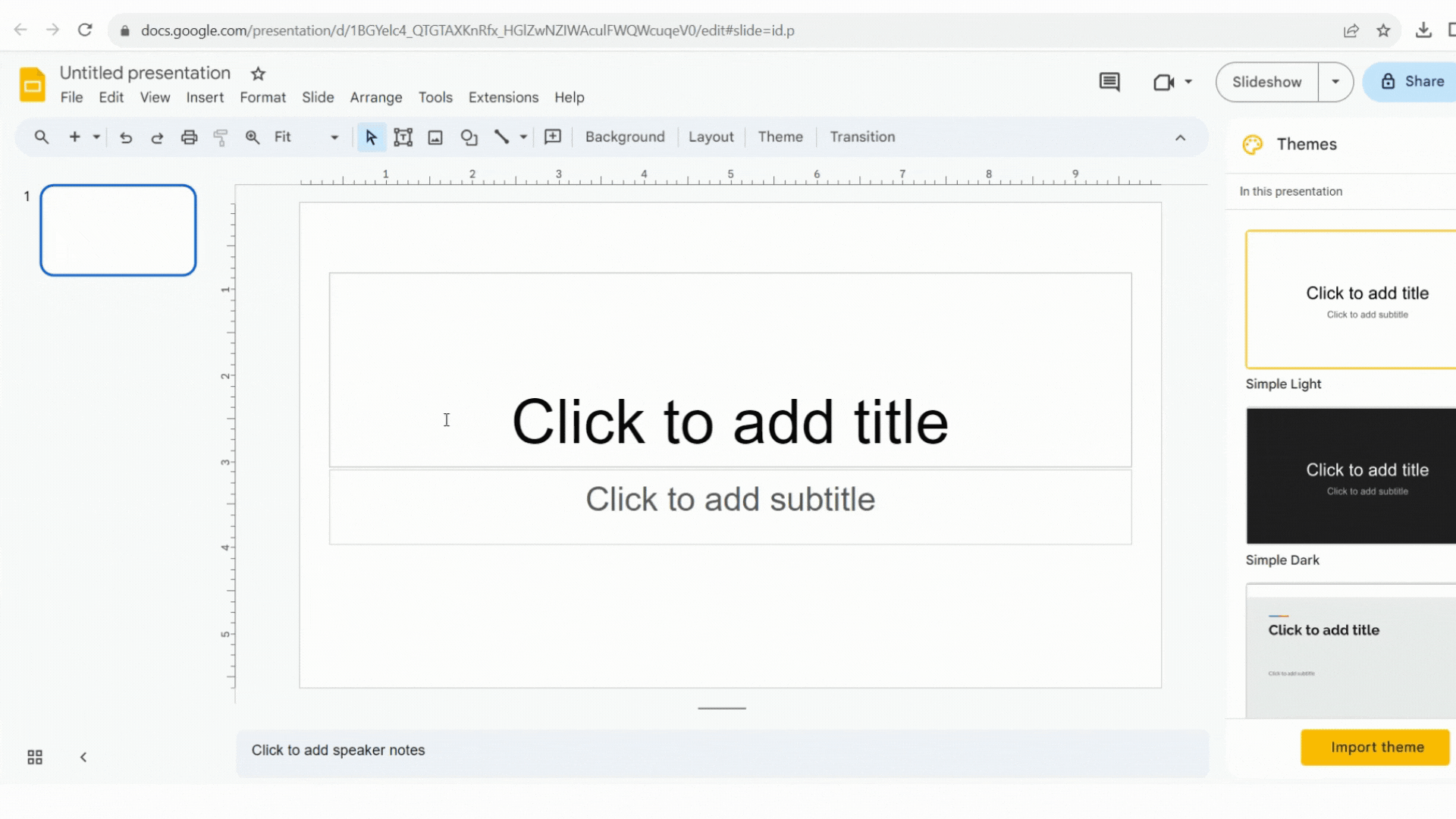
Task: Select slide 1 thumbnail in filmstrip
Action: pos(118,230)
